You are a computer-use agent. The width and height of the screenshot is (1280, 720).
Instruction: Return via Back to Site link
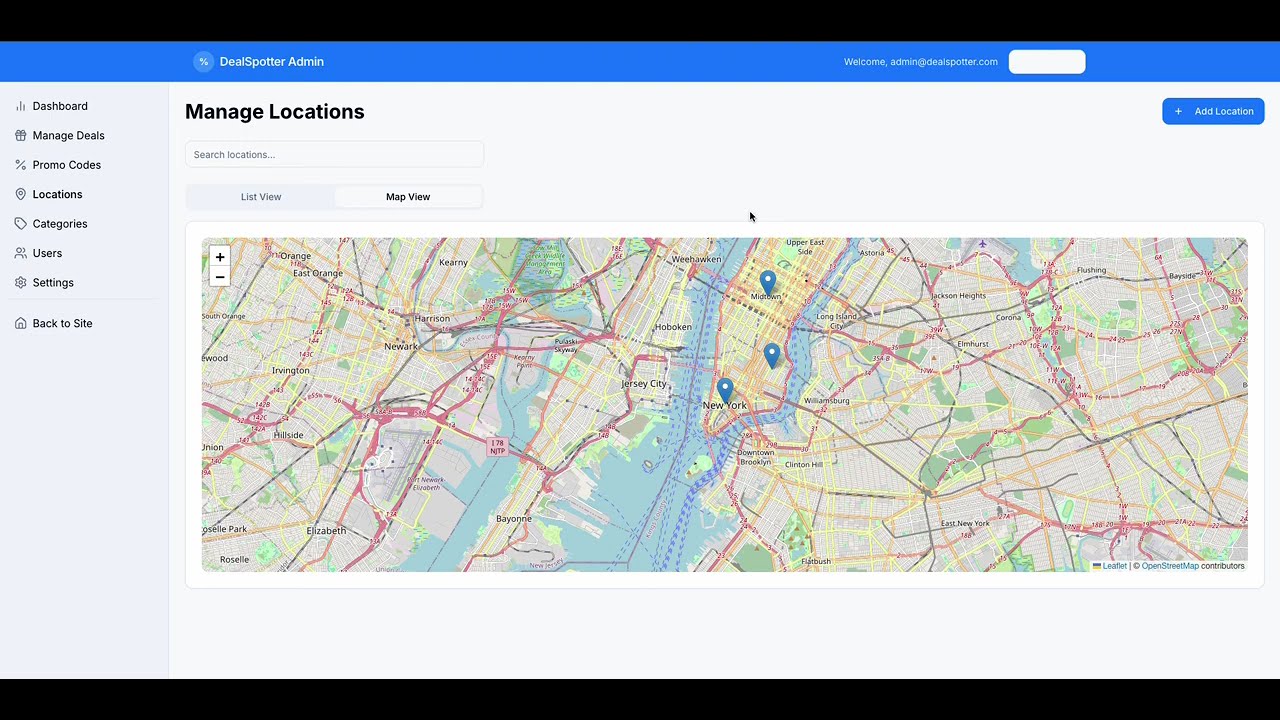tap(62, 323)
